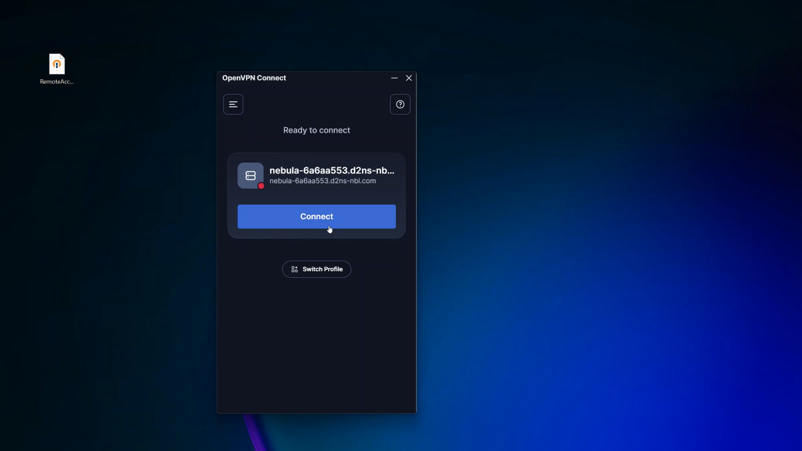
Task: Close the OpenVPN Connect window
Action: (409, 78)
